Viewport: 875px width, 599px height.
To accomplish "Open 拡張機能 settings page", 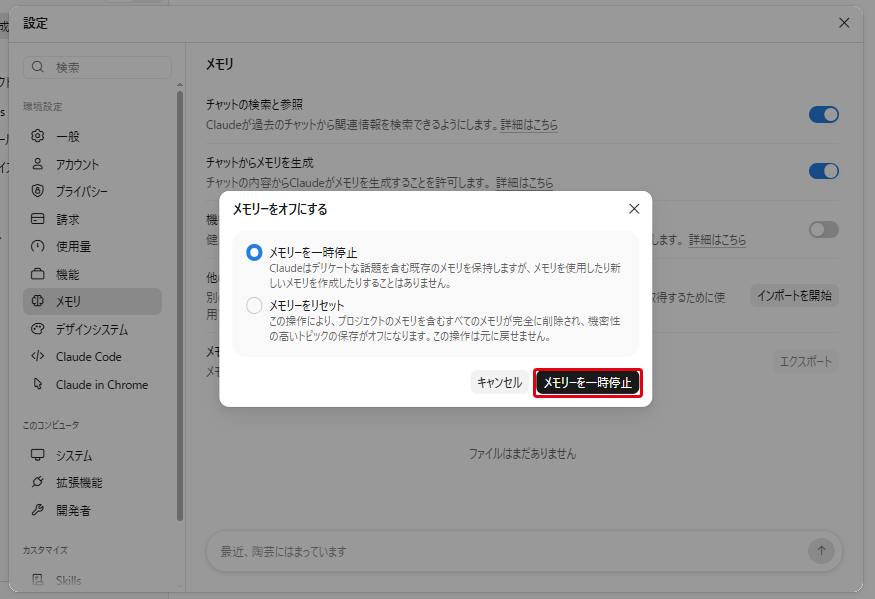I will (x=92, y=482).
